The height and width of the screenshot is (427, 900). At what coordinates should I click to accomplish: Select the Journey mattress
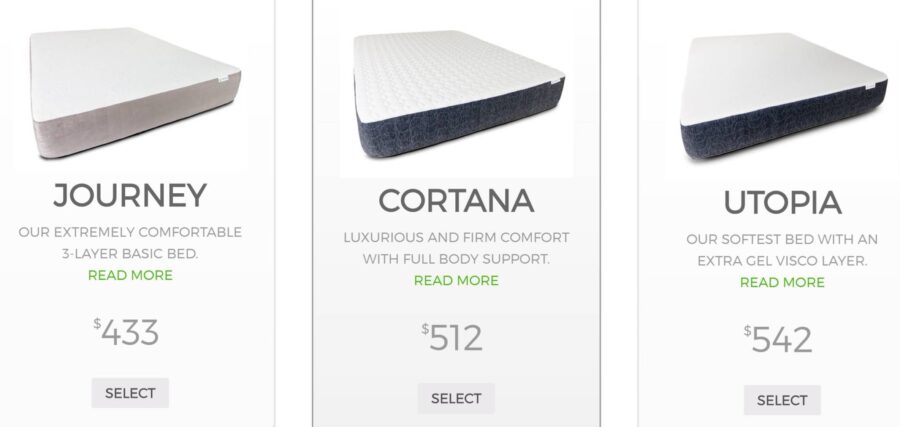click(x=130, y=393)
